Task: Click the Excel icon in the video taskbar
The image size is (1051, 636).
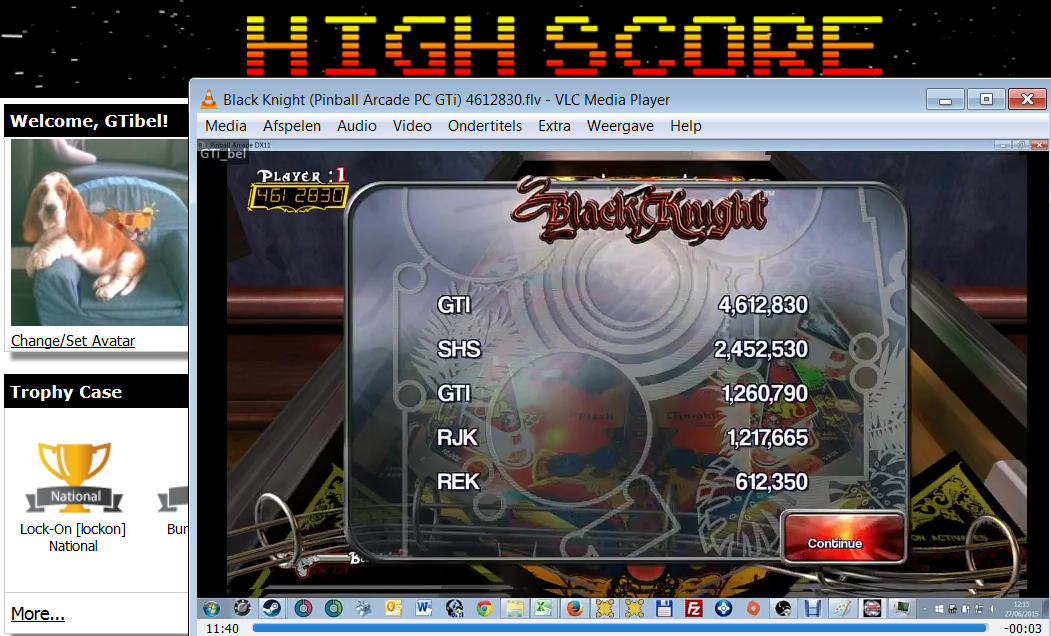Action: click(542, 608)
